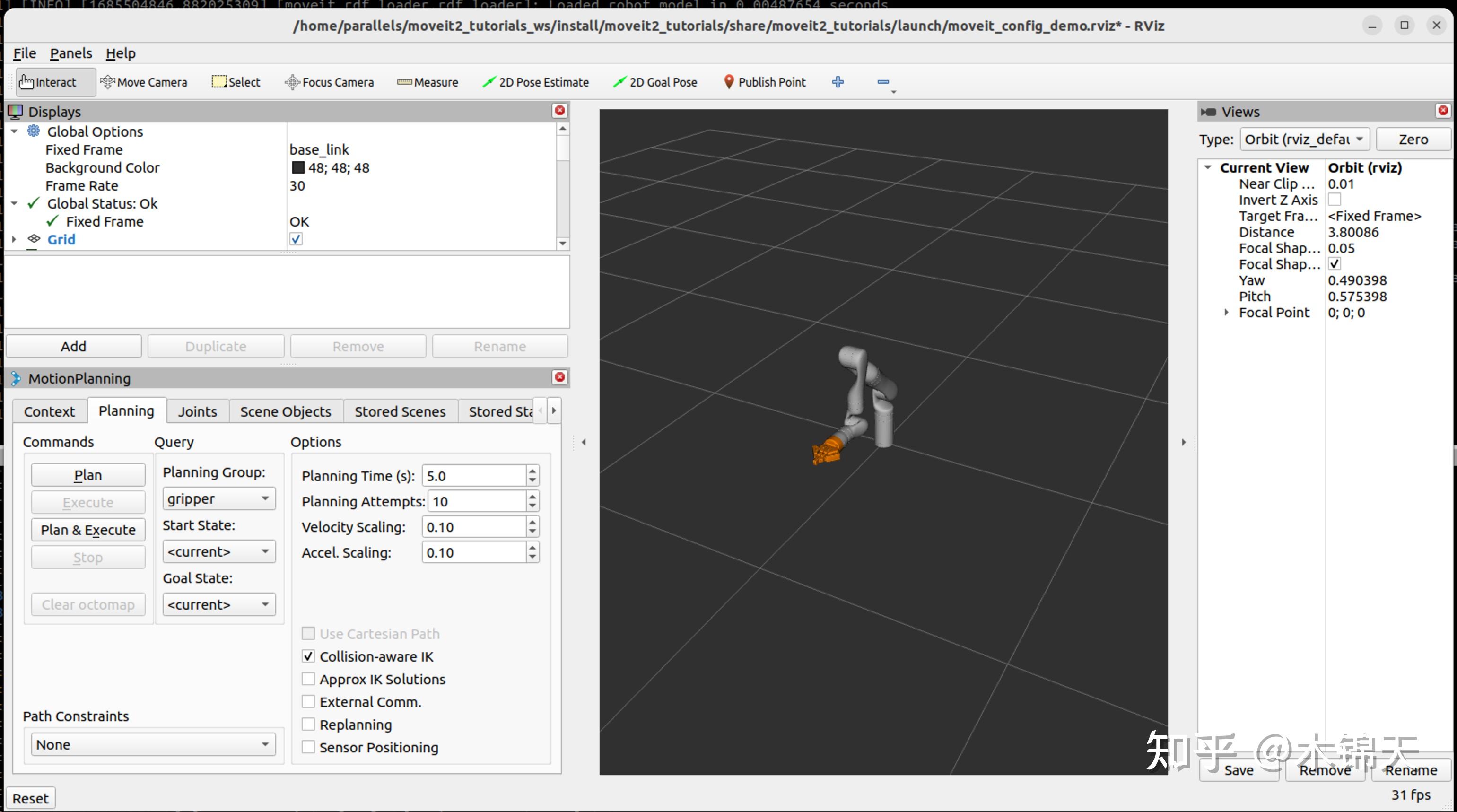Toggle Invert Z Axis in Views
Screen dimensions: 1457x812
pyautogui.click(x=1336, y=199)
